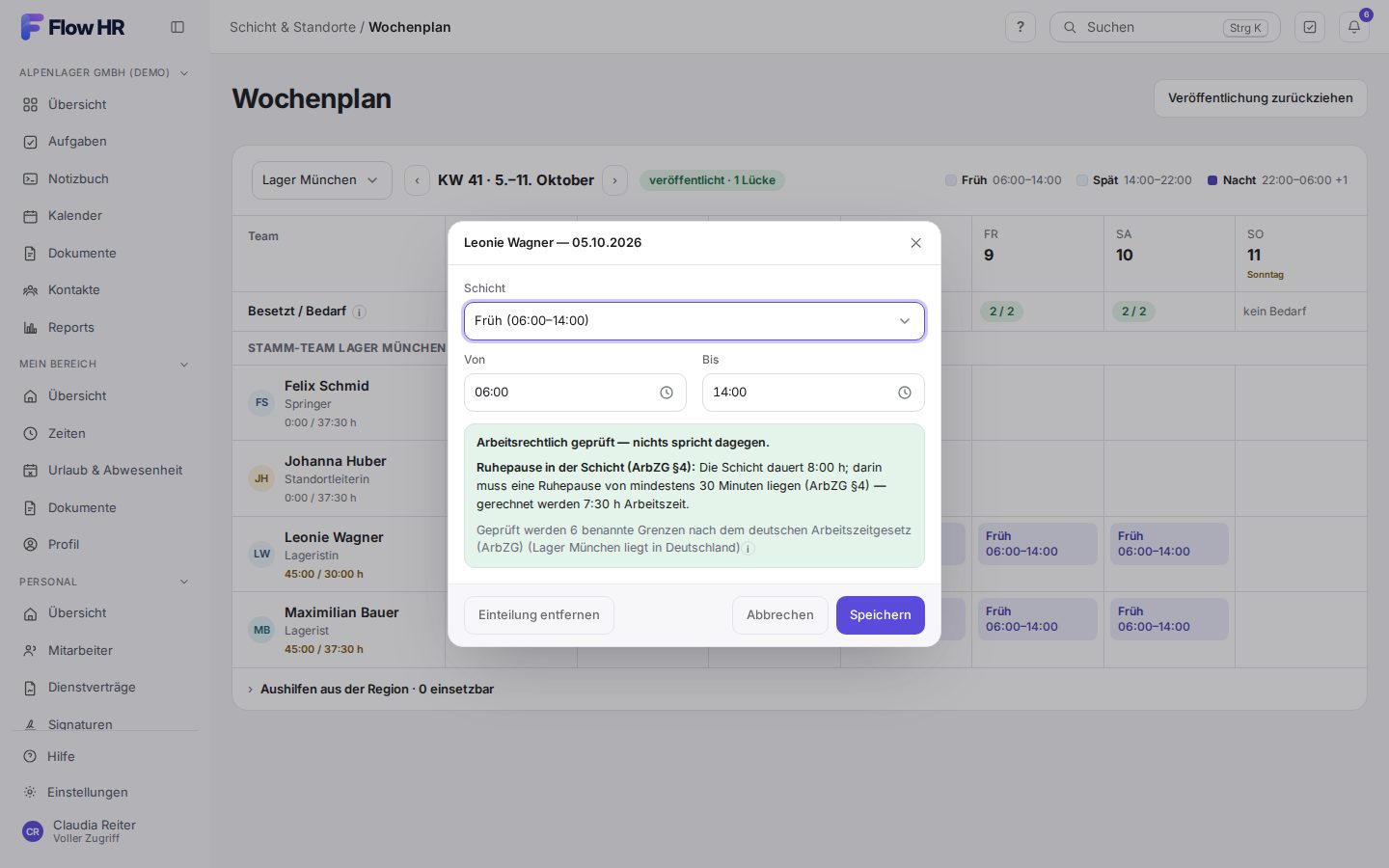Go to previous week arrow

(417, 180)
